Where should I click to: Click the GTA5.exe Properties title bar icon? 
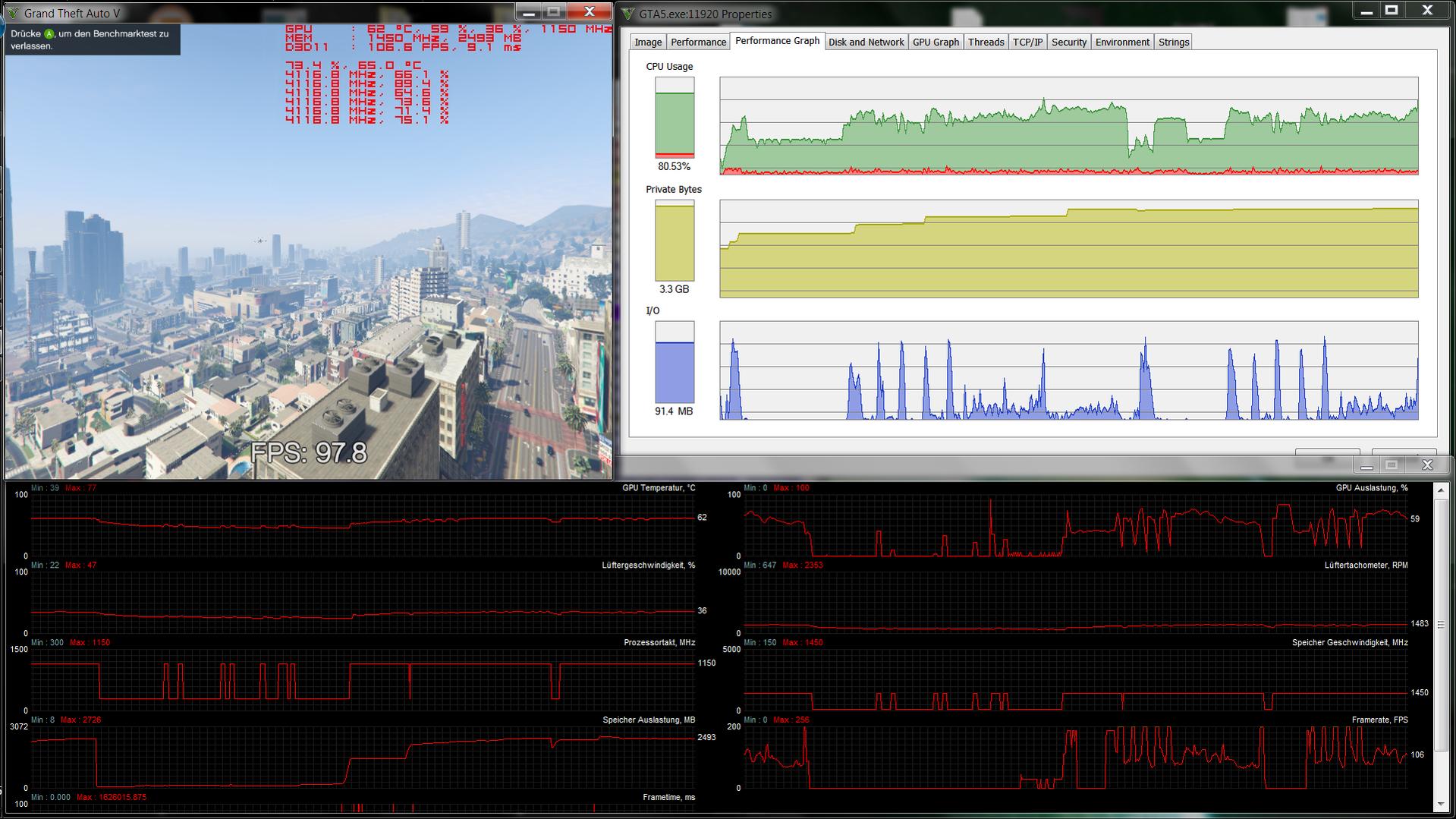628,14
